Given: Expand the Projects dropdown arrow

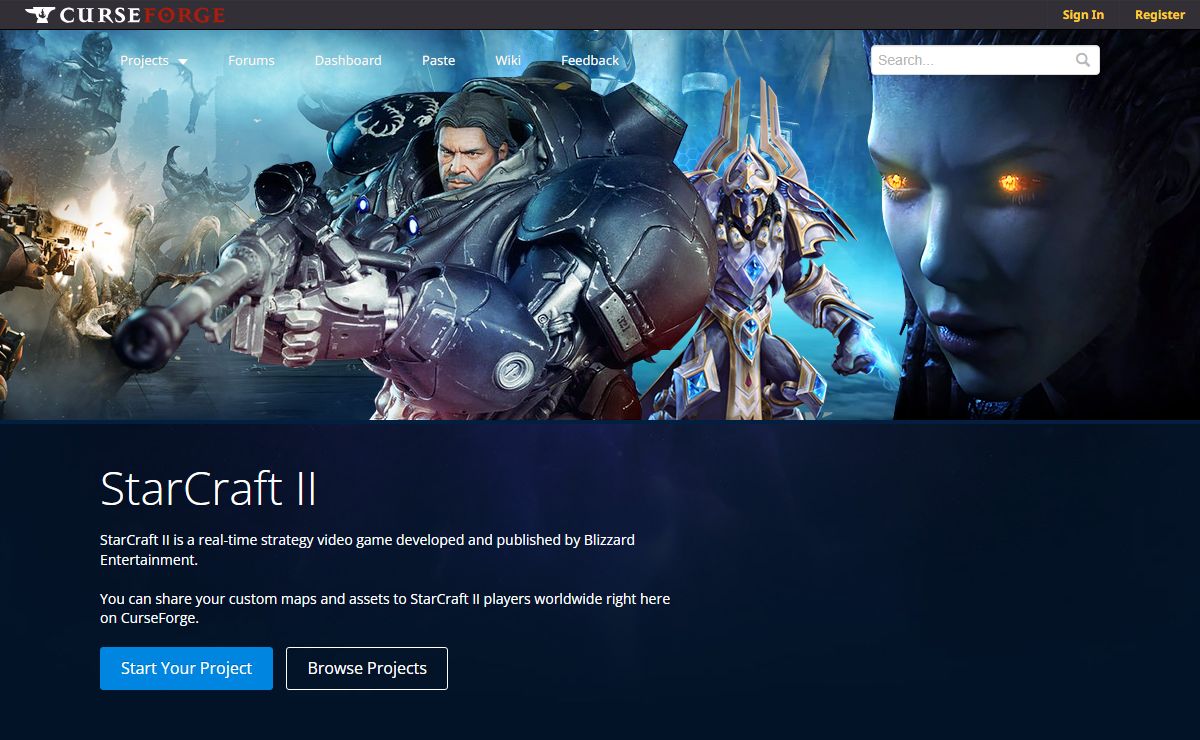Looking at the screenshot, I should (x=183, y=61).
